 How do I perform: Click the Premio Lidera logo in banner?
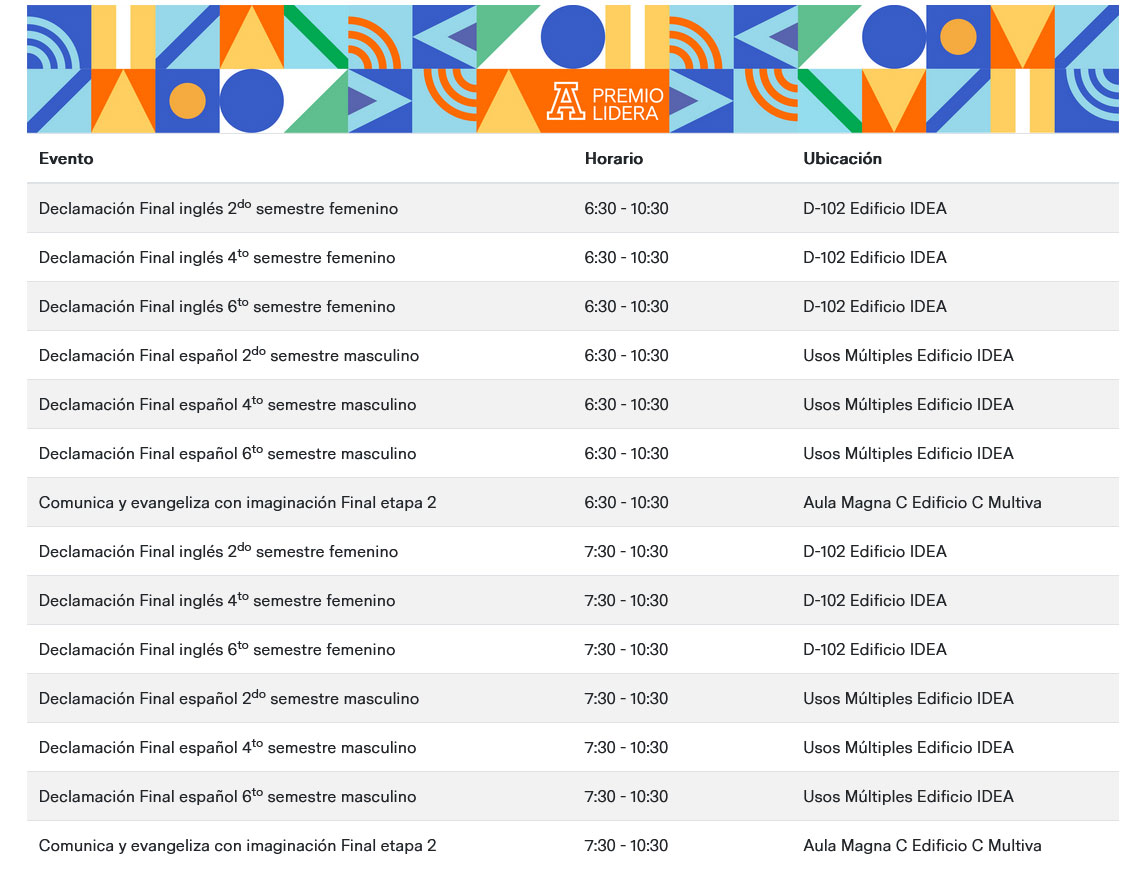pyautogui.click(x=605, y=102)
